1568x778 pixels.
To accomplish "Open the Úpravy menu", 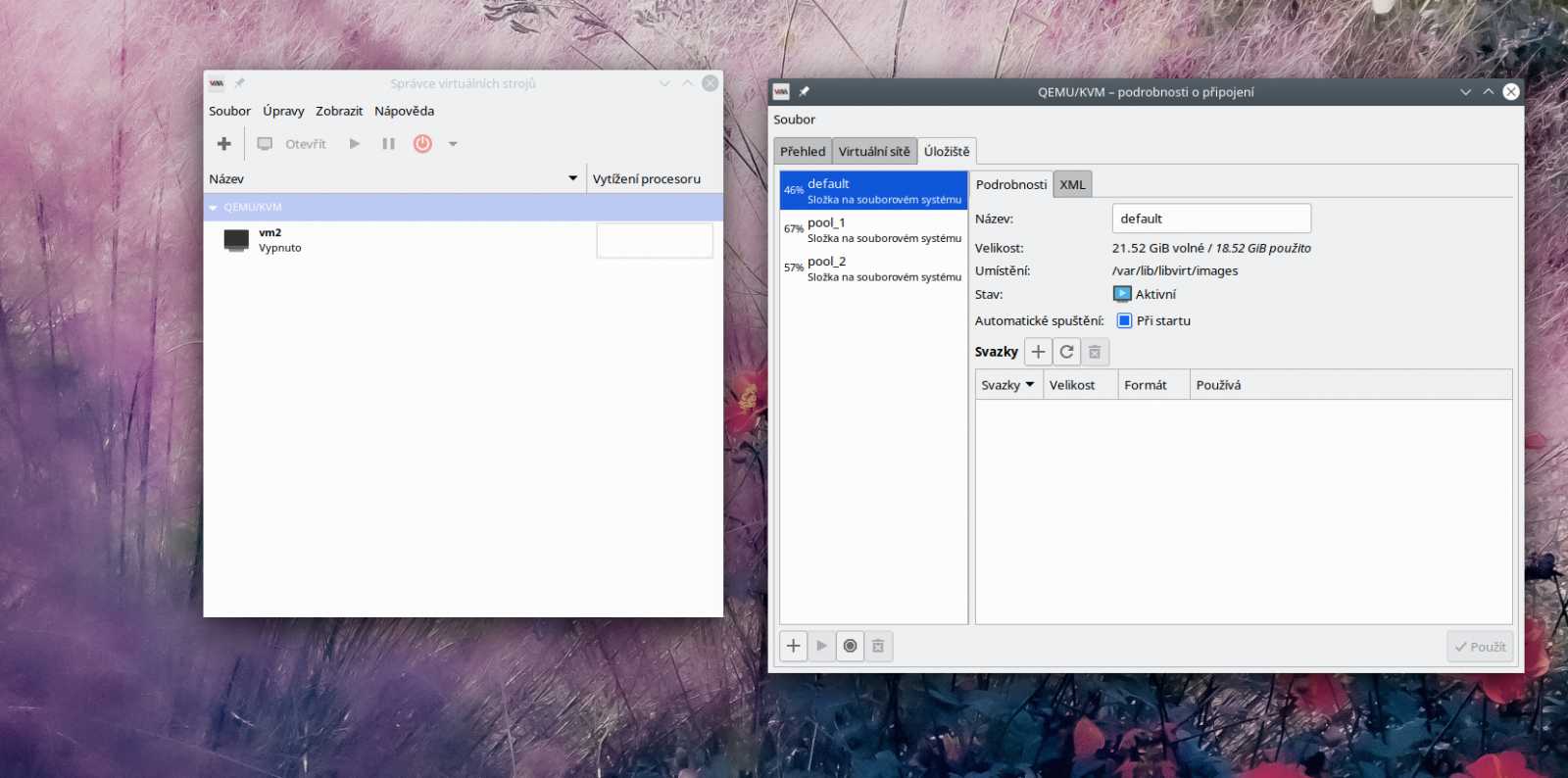I will coord(283,111).
